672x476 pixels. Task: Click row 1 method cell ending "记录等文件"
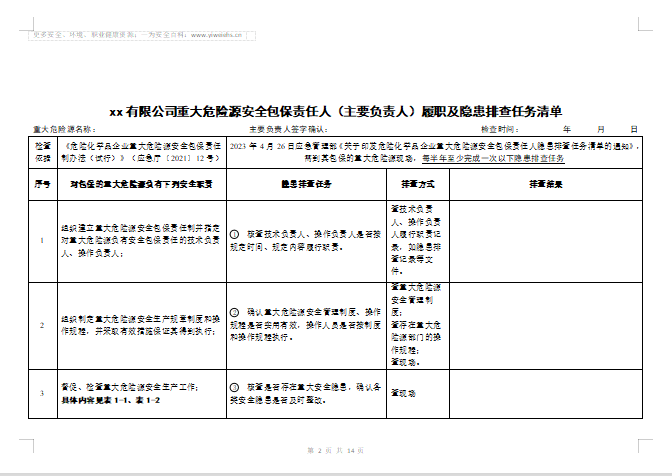[416, 240]
